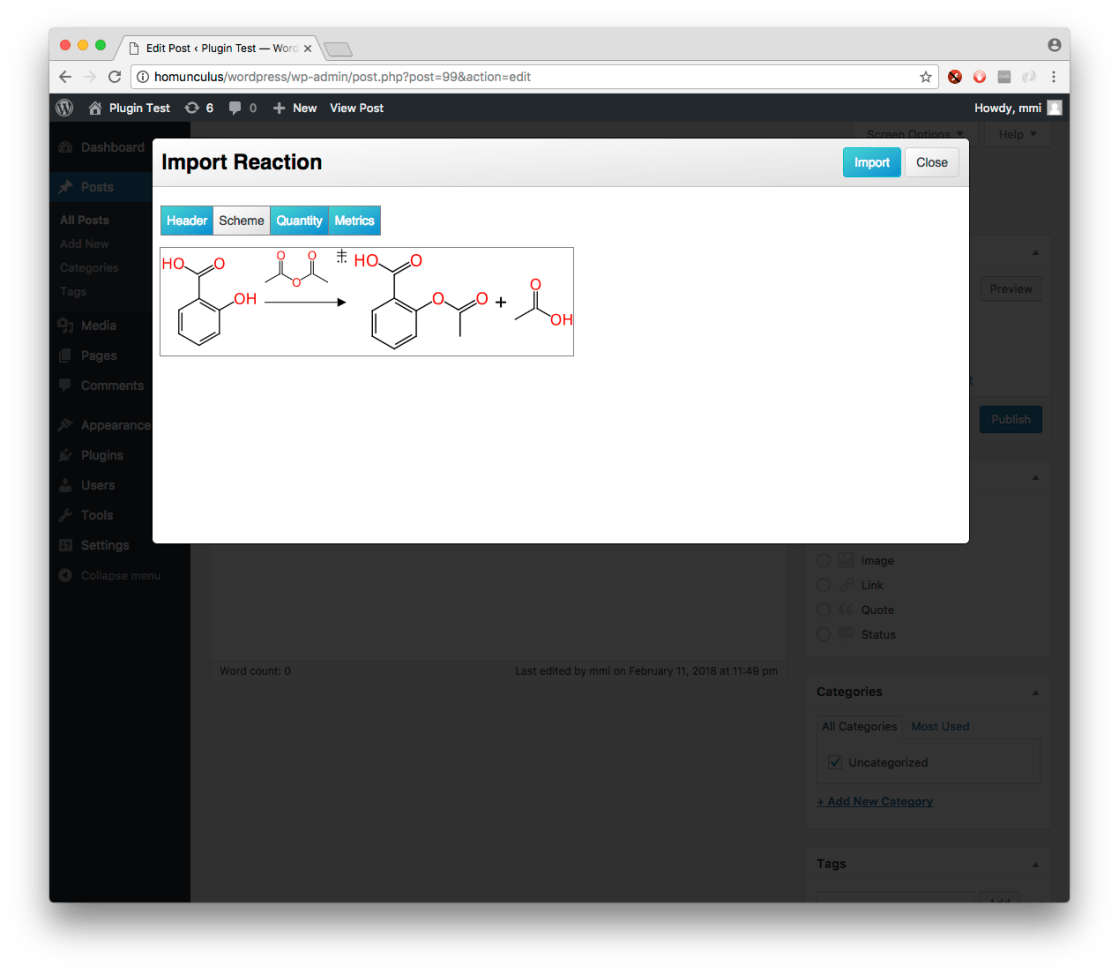
Task: Switch to the Quantity tab
Action: pyautogui.click(x=299, y=221)
